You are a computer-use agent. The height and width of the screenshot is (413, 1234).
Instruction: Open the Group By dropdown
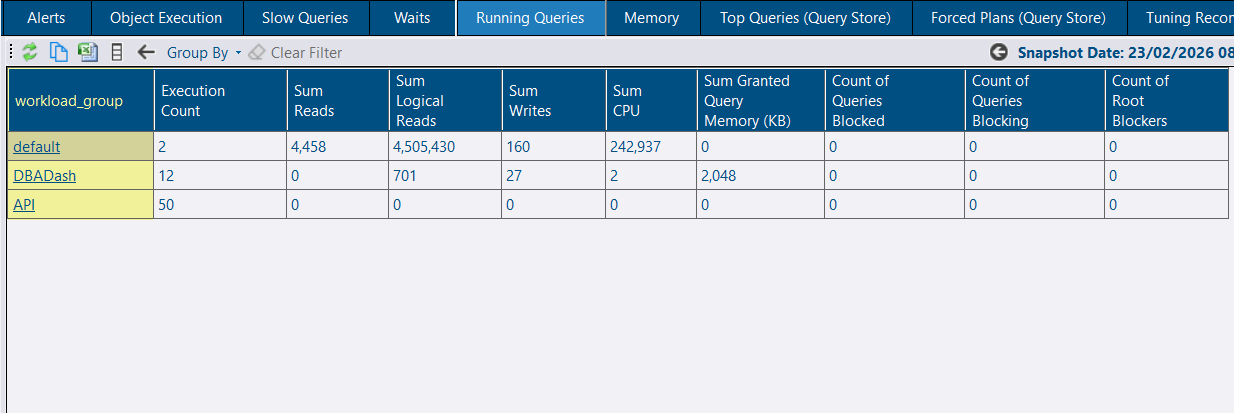(x=203, y=52)
